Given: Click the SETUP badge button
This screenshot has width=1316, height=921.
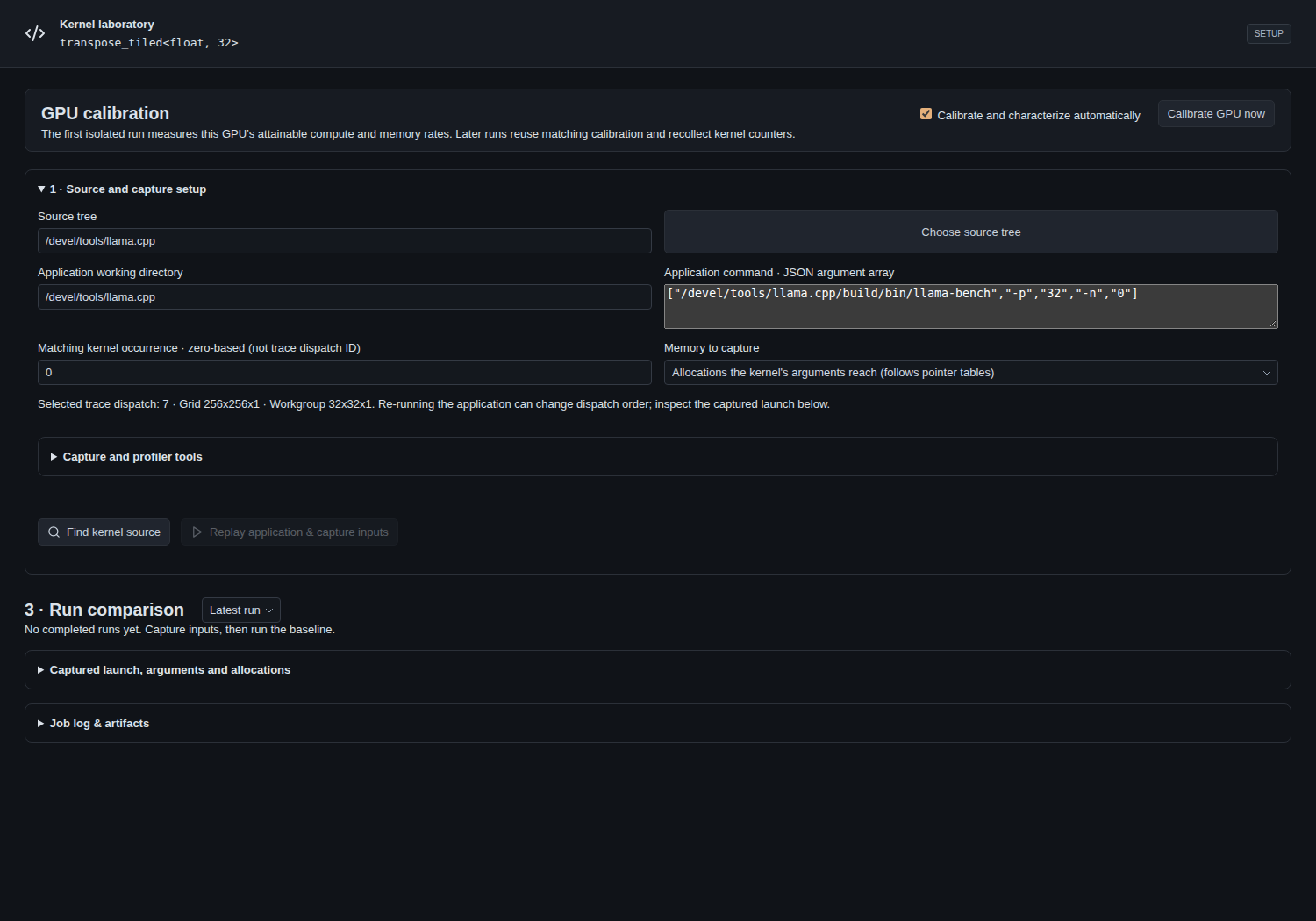Looking at the screenshot, I should tap(1269, 33).
